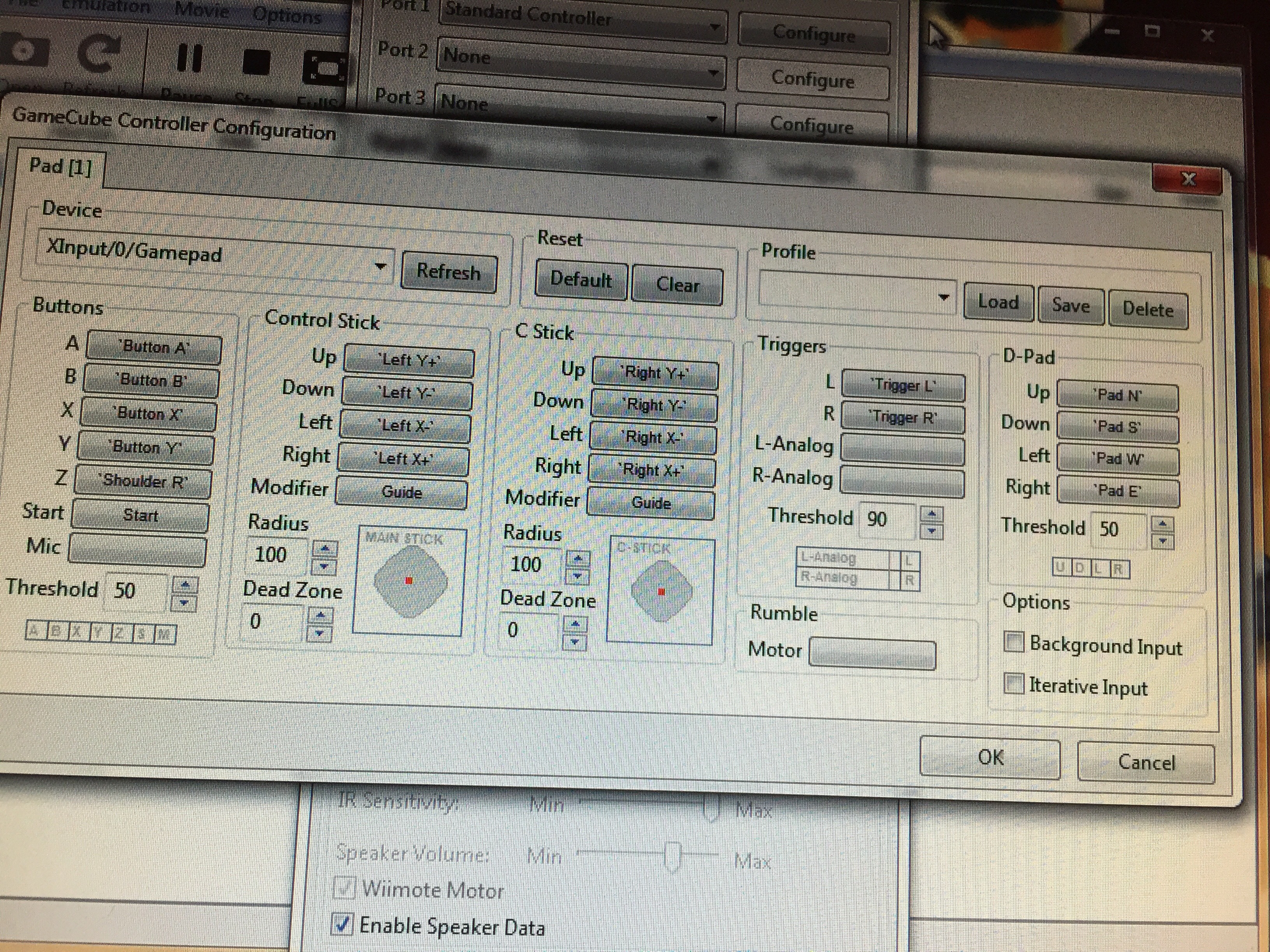Click C Stick Modifier 'Guide' button
Screen dimensions: 1270x952
coord(651,503)
